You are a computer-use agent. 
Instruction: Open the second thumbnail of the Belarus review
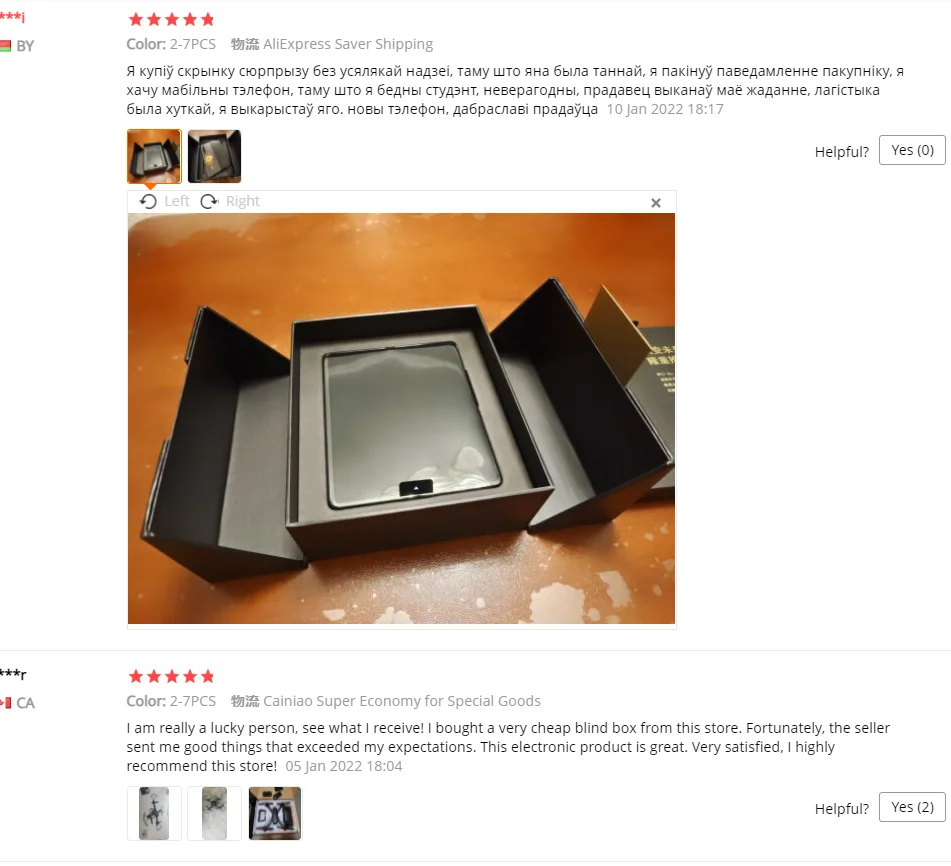point(214,156)
